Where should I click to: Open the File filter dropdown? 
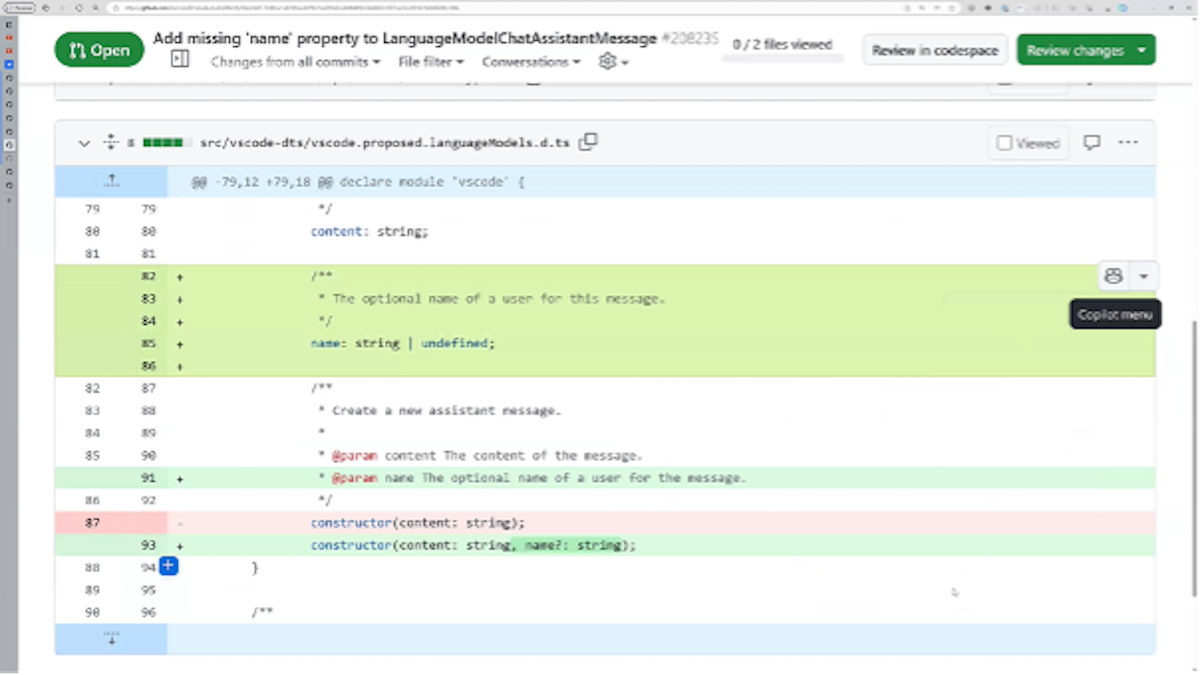coord(431,62)
